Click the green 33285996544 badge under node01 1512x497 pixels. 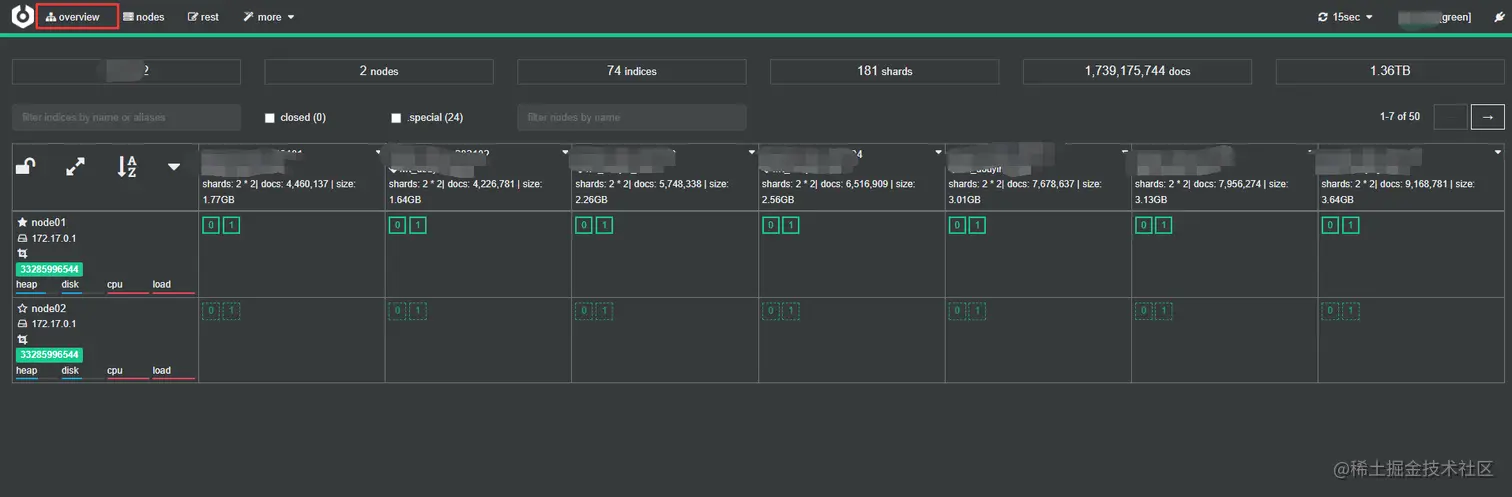[49, 270]
